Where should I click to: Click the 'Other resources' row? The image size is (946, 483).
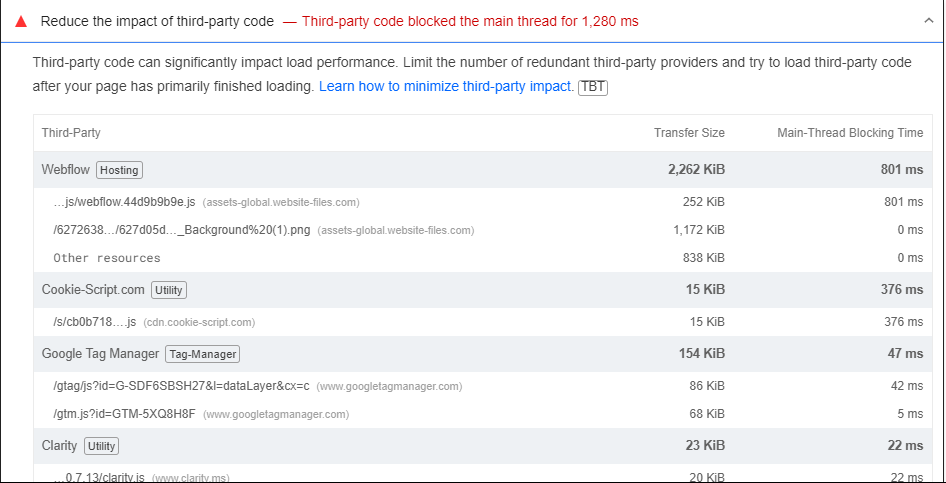click(x=107, y=258)
